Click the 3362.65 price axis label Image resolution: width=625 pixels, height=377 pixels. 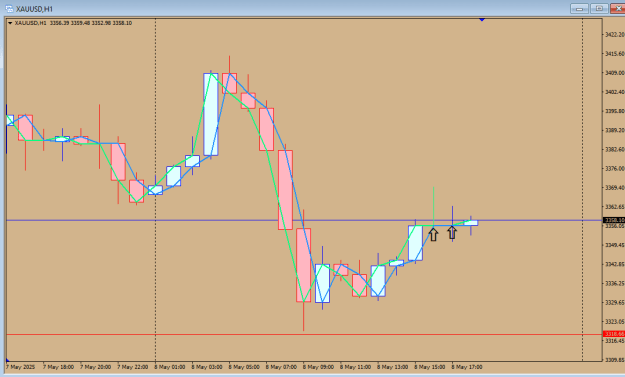coord(615,207)
